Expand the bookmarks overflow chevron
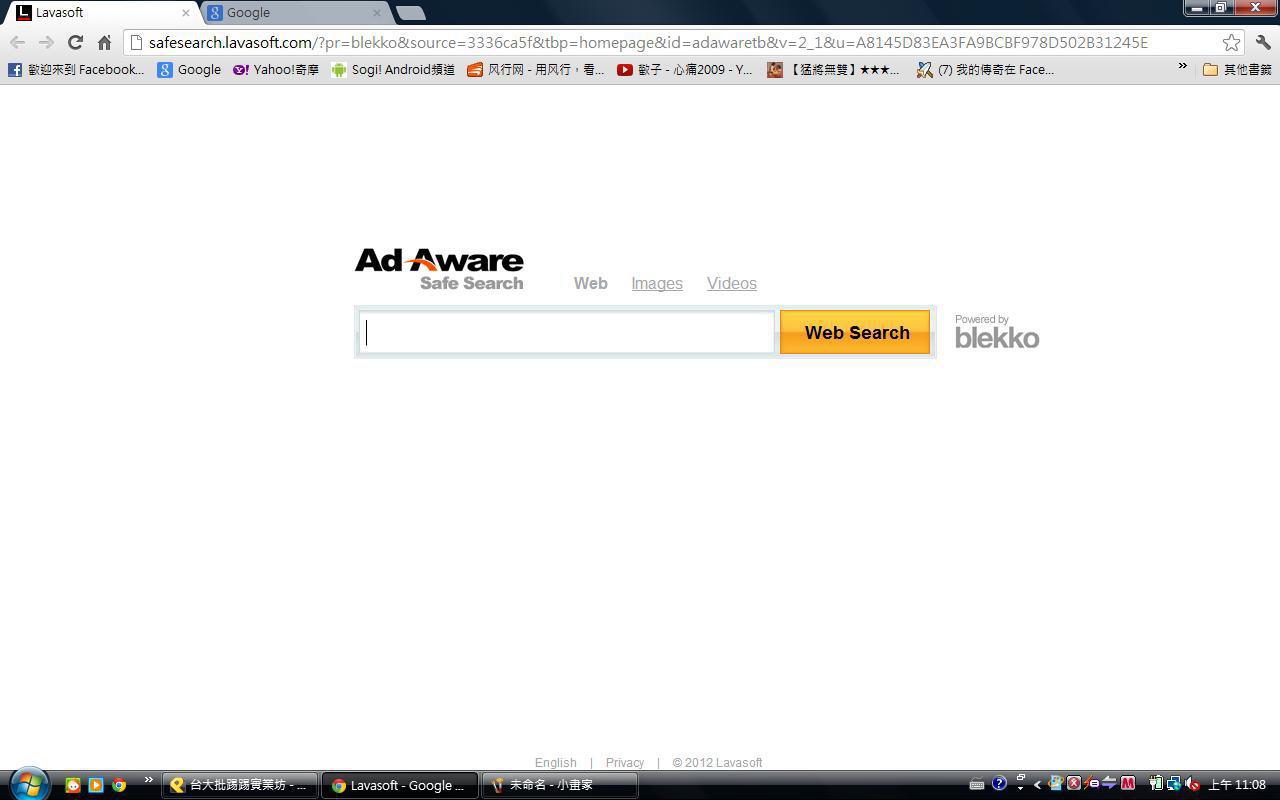The image size is (1280, 800). tap(1182, 68)
